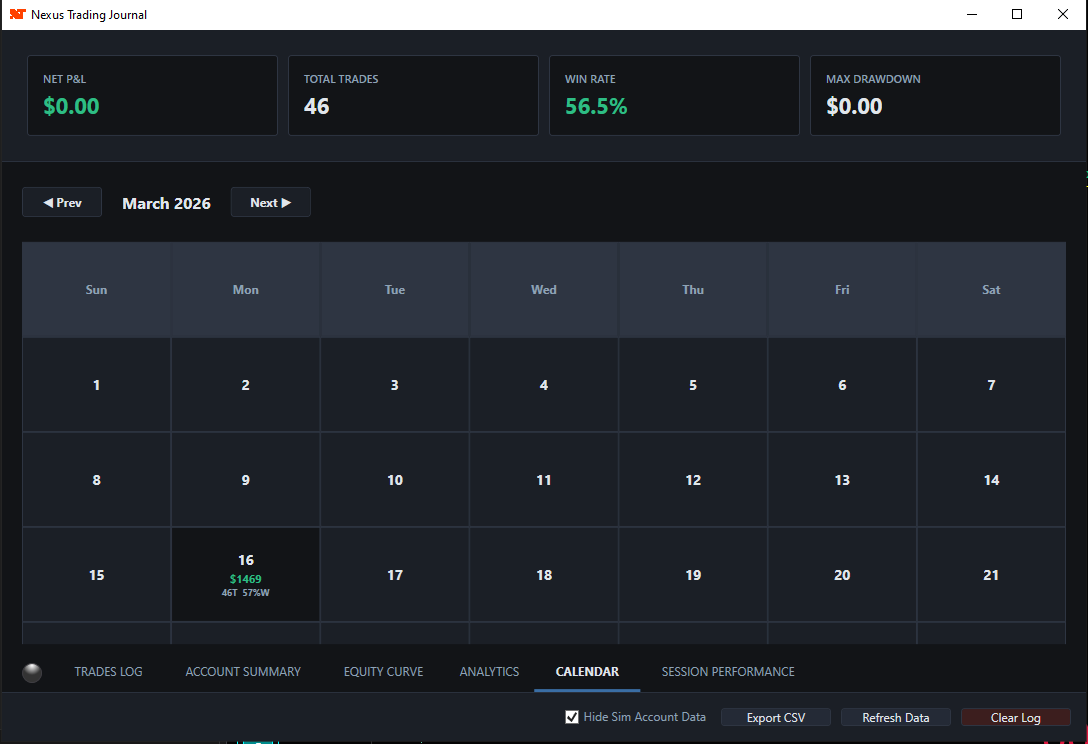Click the MAX DRAWDOWN summary card
The image size is (1088, 744).
coord(935,95)
